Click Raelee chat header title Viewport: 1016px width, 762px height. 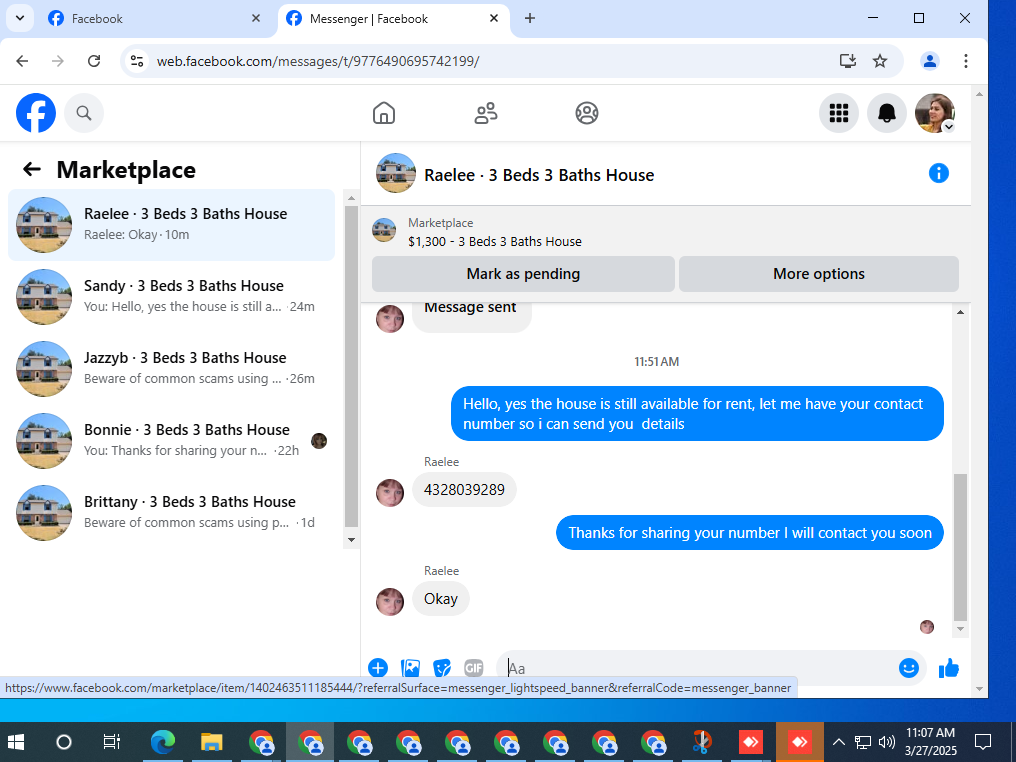tap(539, 175)
